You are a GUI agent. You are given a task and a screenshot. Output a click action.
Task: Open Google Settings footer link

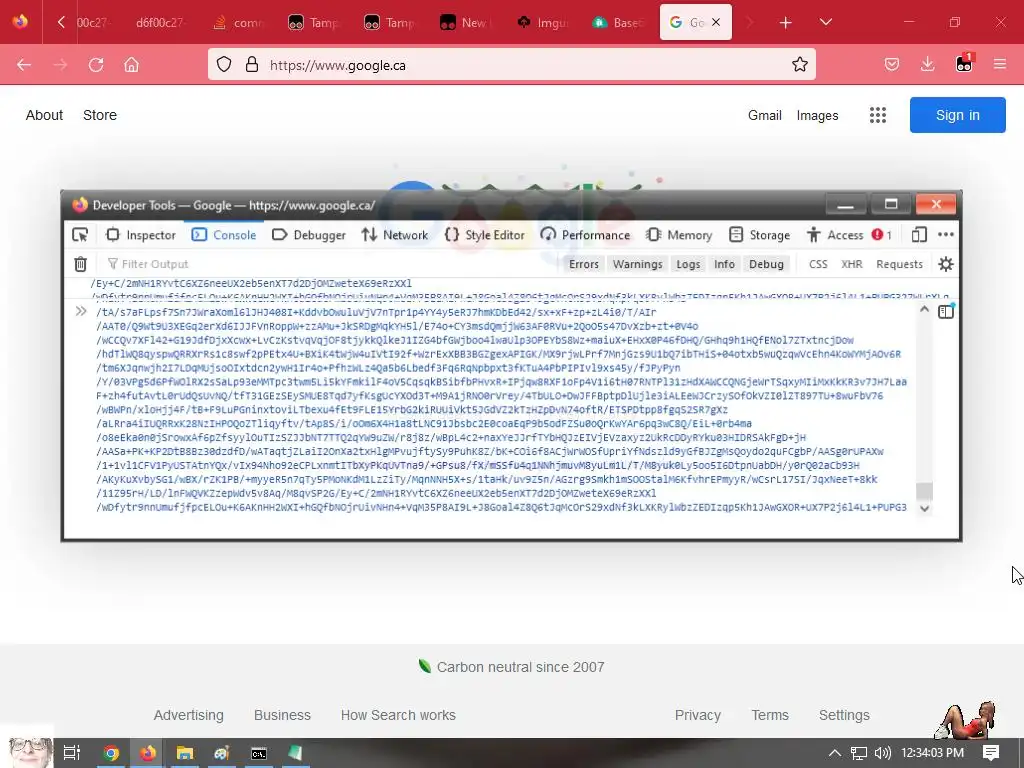tap(844, 715)
